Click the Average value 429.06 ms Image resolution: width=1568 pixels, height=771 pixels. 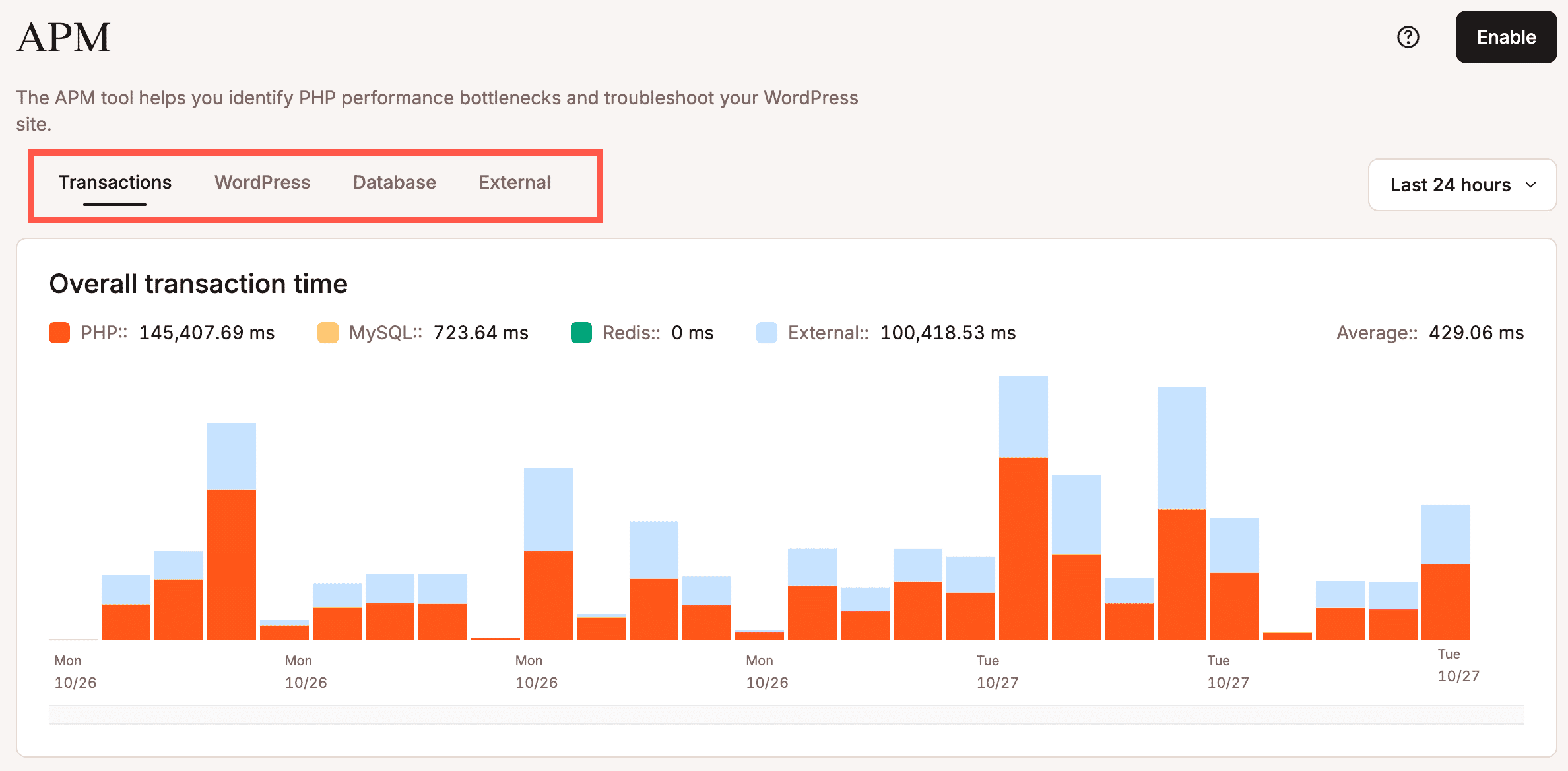click(x=1476, y=333)
